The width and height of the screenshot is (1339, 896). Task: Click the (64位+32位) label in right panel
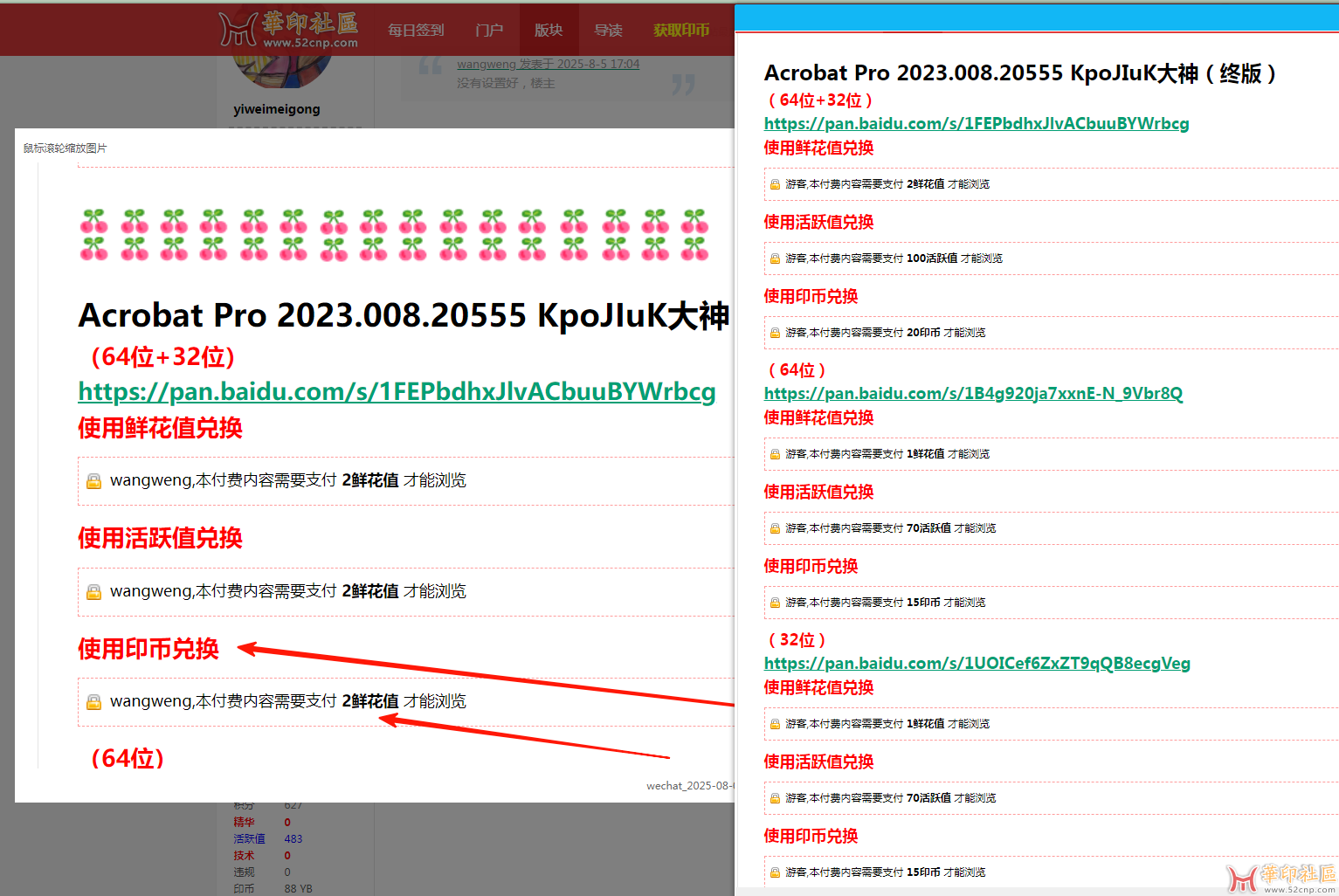[x=820, y=100]
